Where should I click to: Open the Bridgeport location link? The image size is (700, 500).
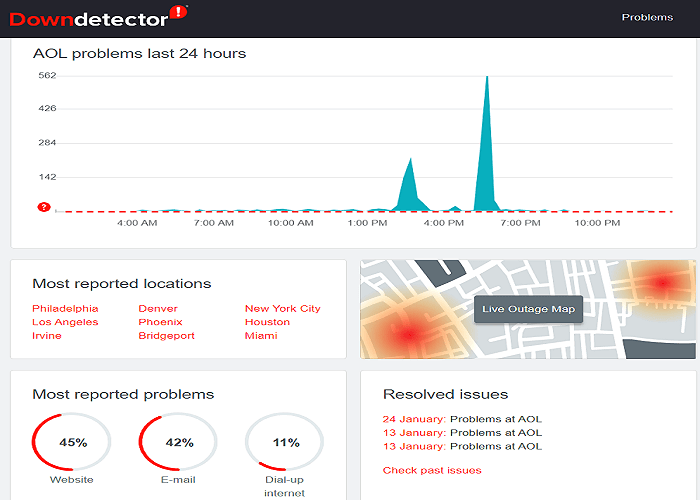[167, 336]
